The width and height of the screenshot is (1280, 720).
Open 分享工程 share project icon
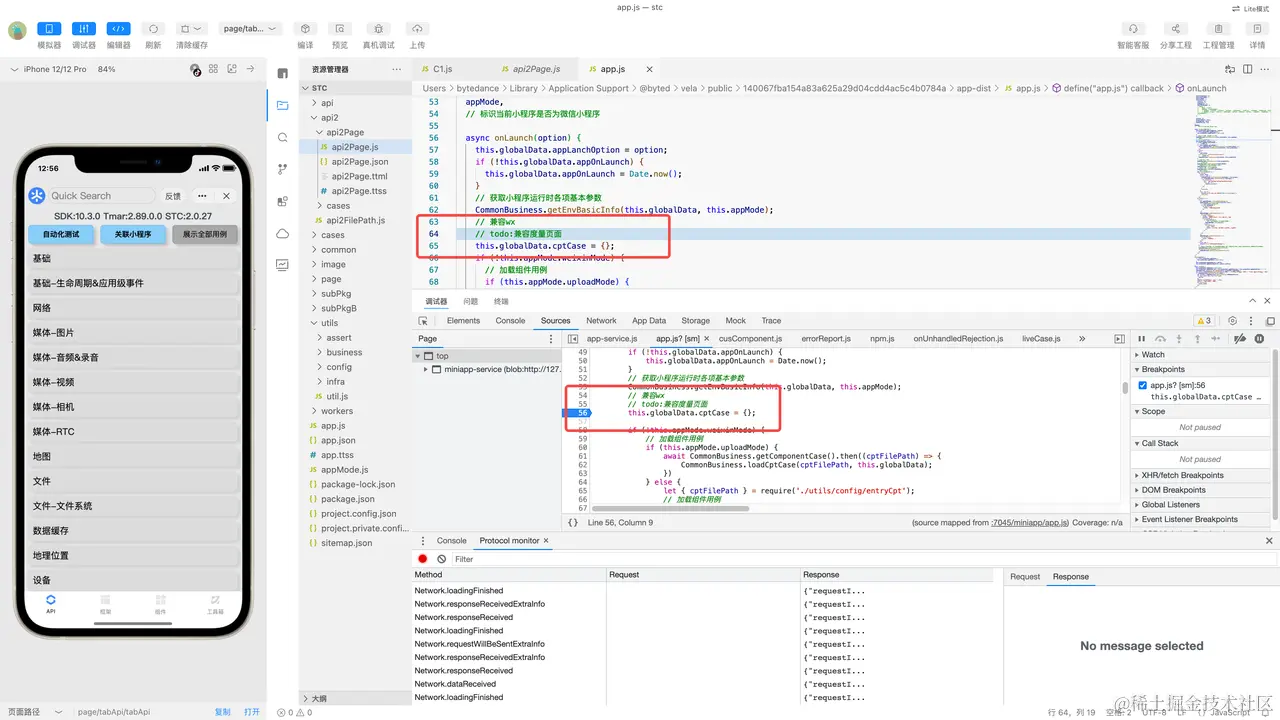1176,29
